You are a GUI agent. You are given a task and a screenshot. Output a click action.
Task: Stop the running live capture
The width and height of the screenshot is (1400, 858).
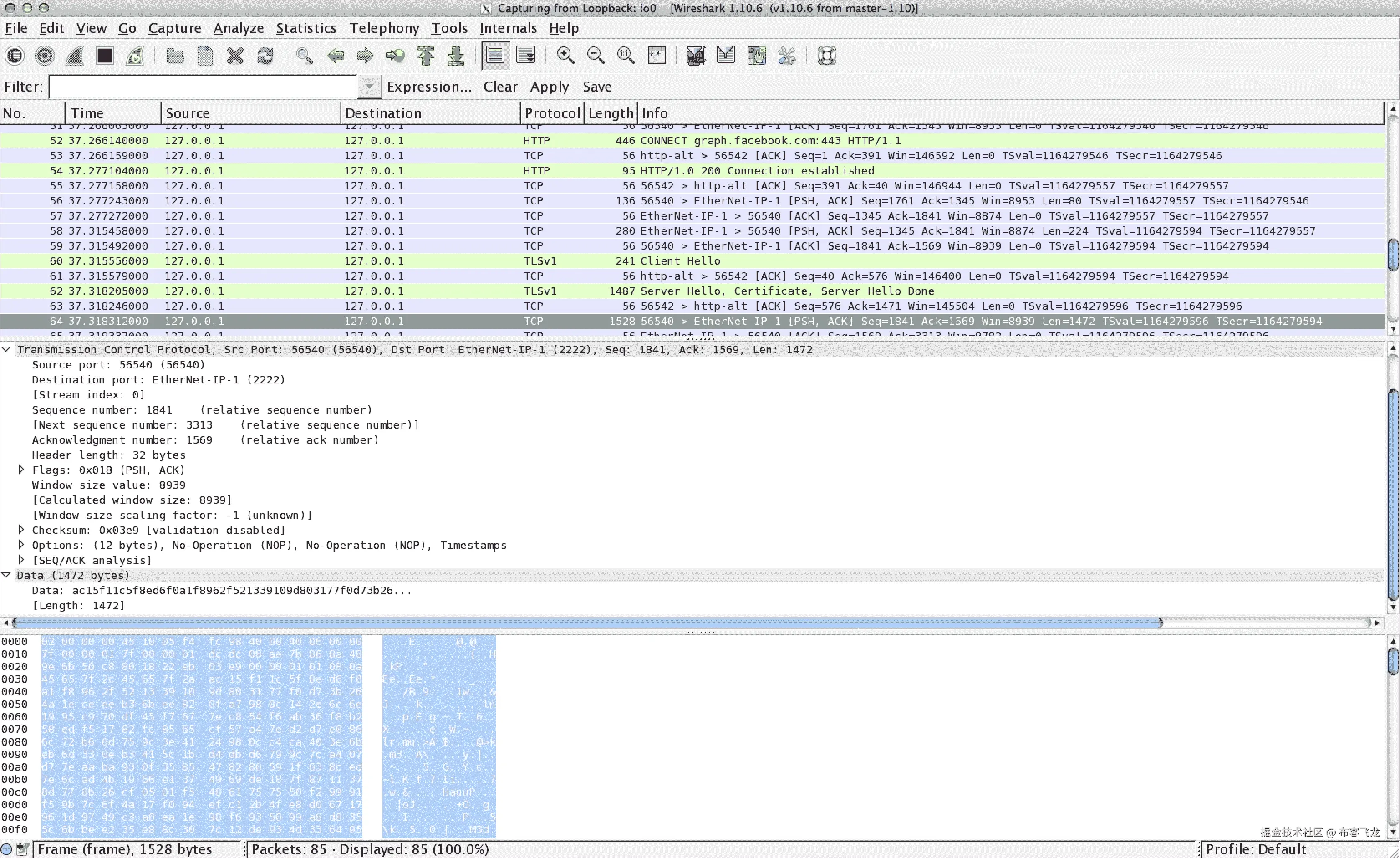(x=104, y=56)
